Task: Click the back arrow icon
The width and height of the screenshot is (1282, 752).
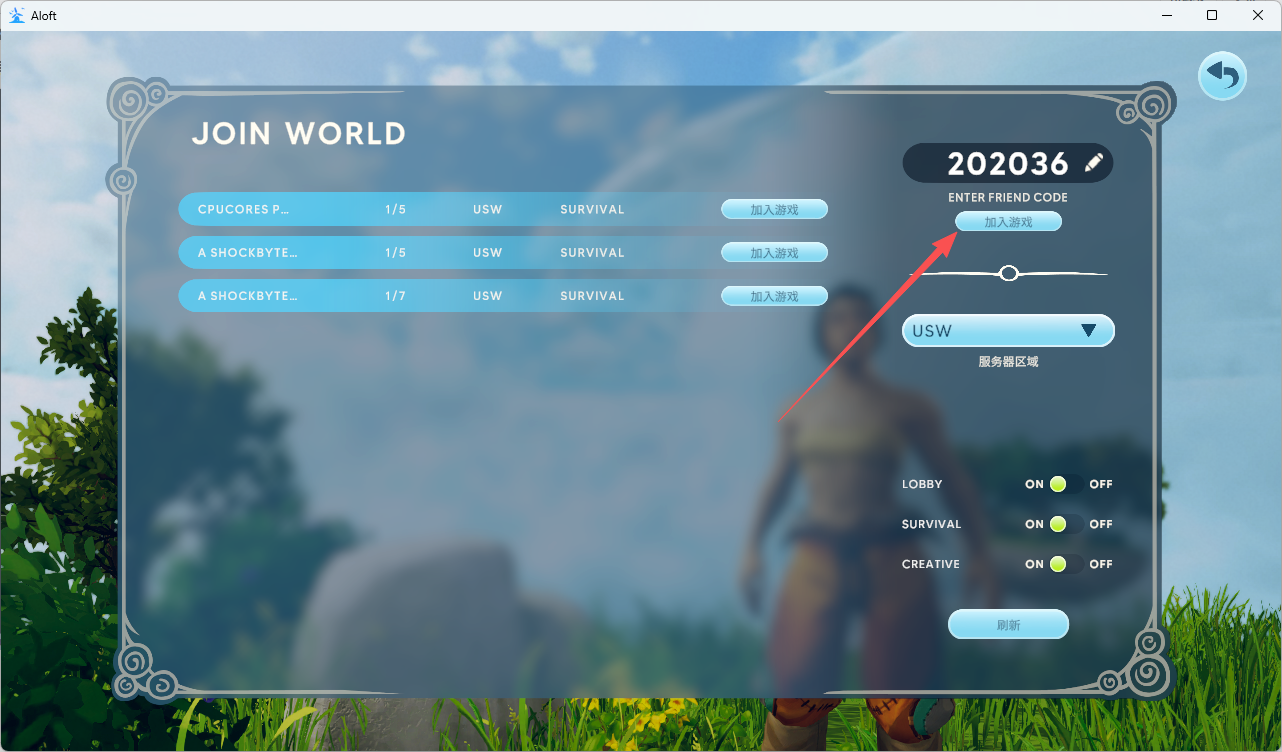Action: point(1222,76)
